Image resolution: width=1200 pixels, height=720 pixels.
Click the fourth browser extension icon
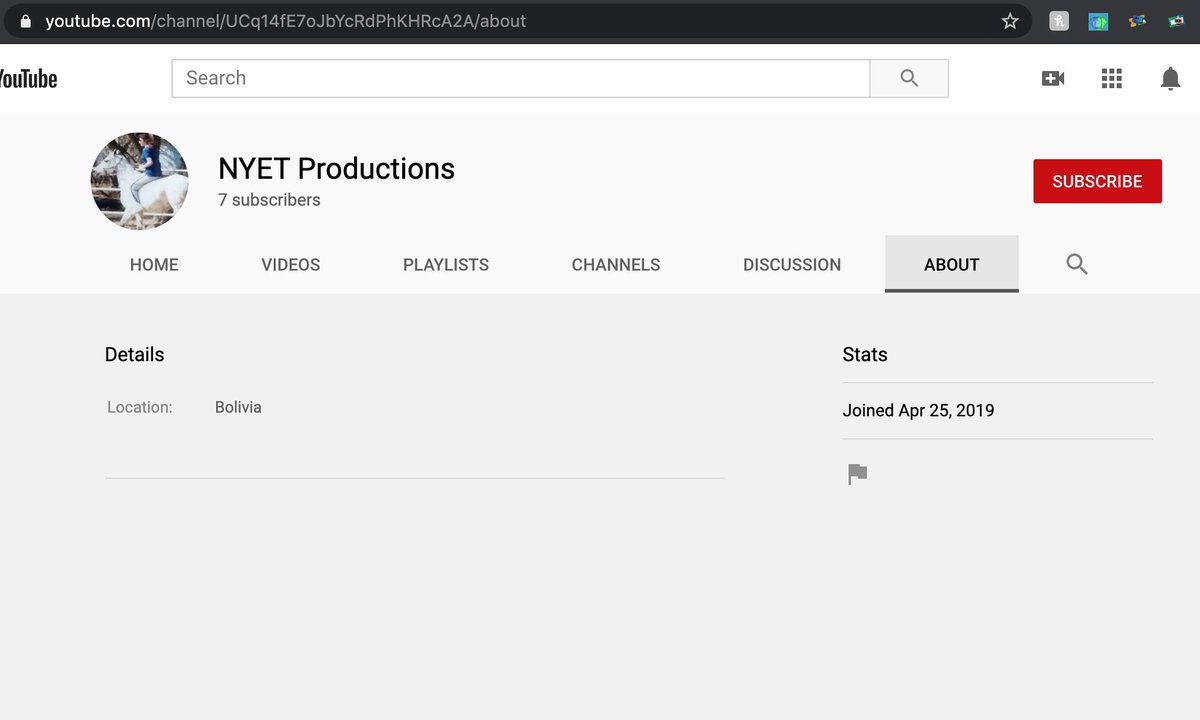tap(1176, 21)
